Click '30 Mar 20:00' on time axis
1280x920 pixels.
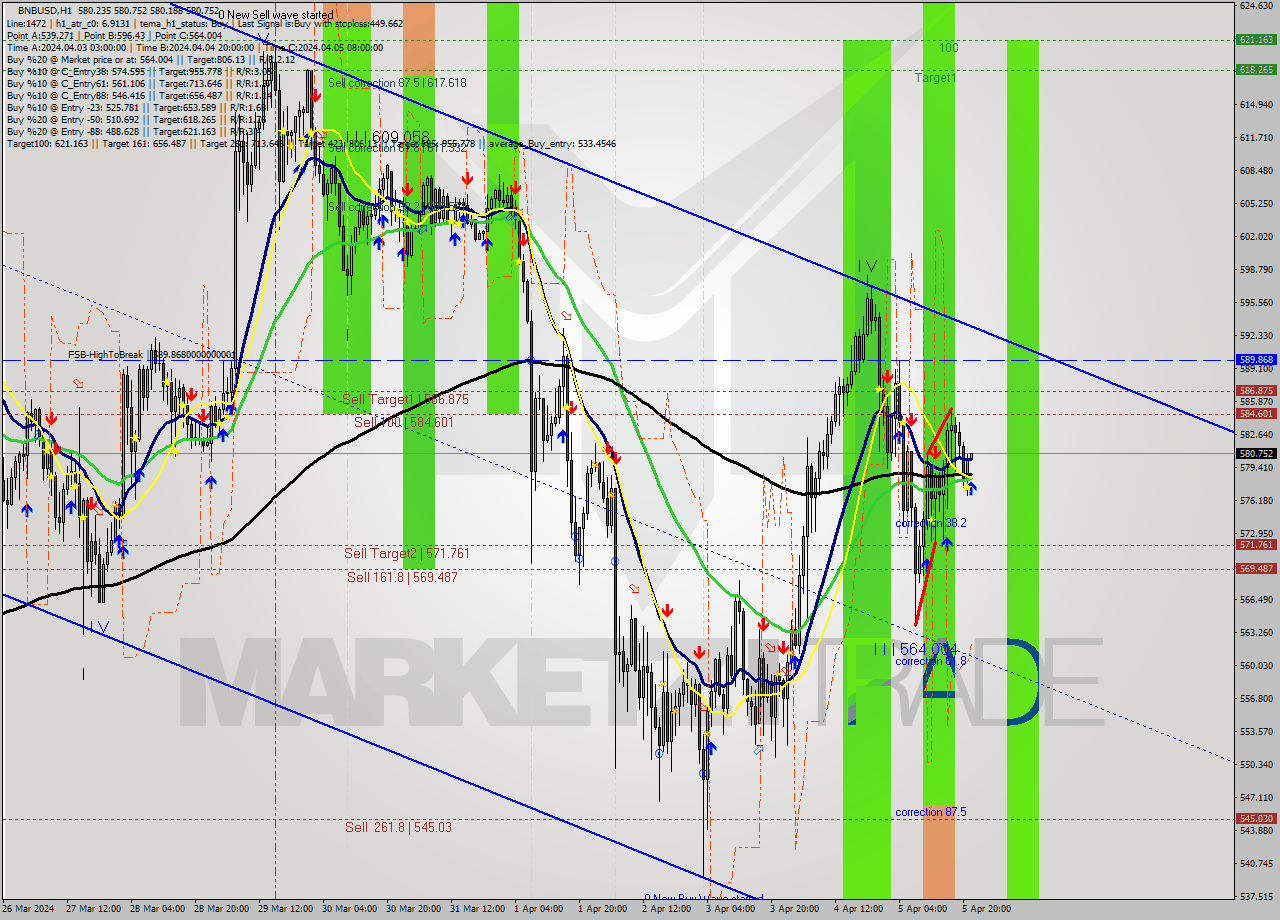point(415,909)
